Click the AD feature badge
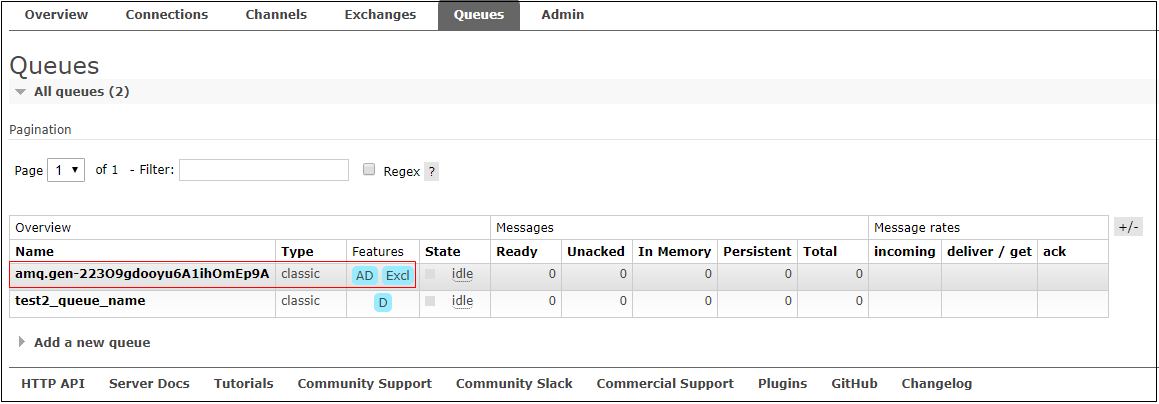1159x404 pixels. 364,276
